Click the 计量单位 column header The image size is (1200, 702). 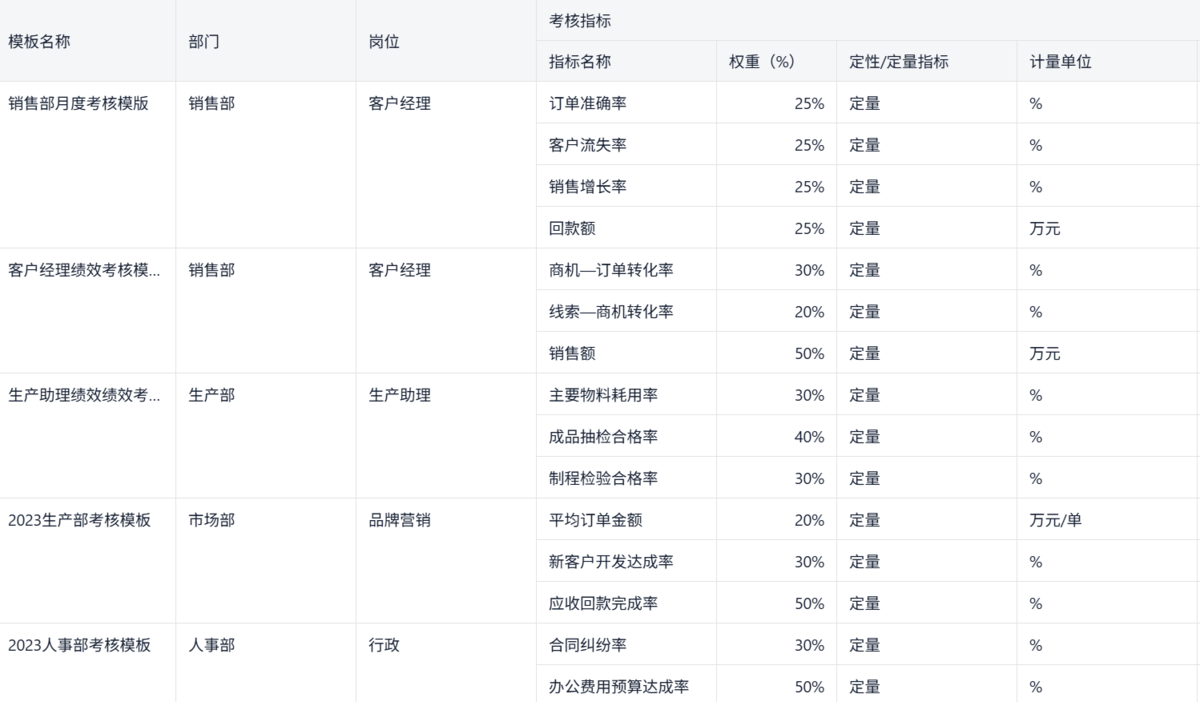coord(1060,62)
